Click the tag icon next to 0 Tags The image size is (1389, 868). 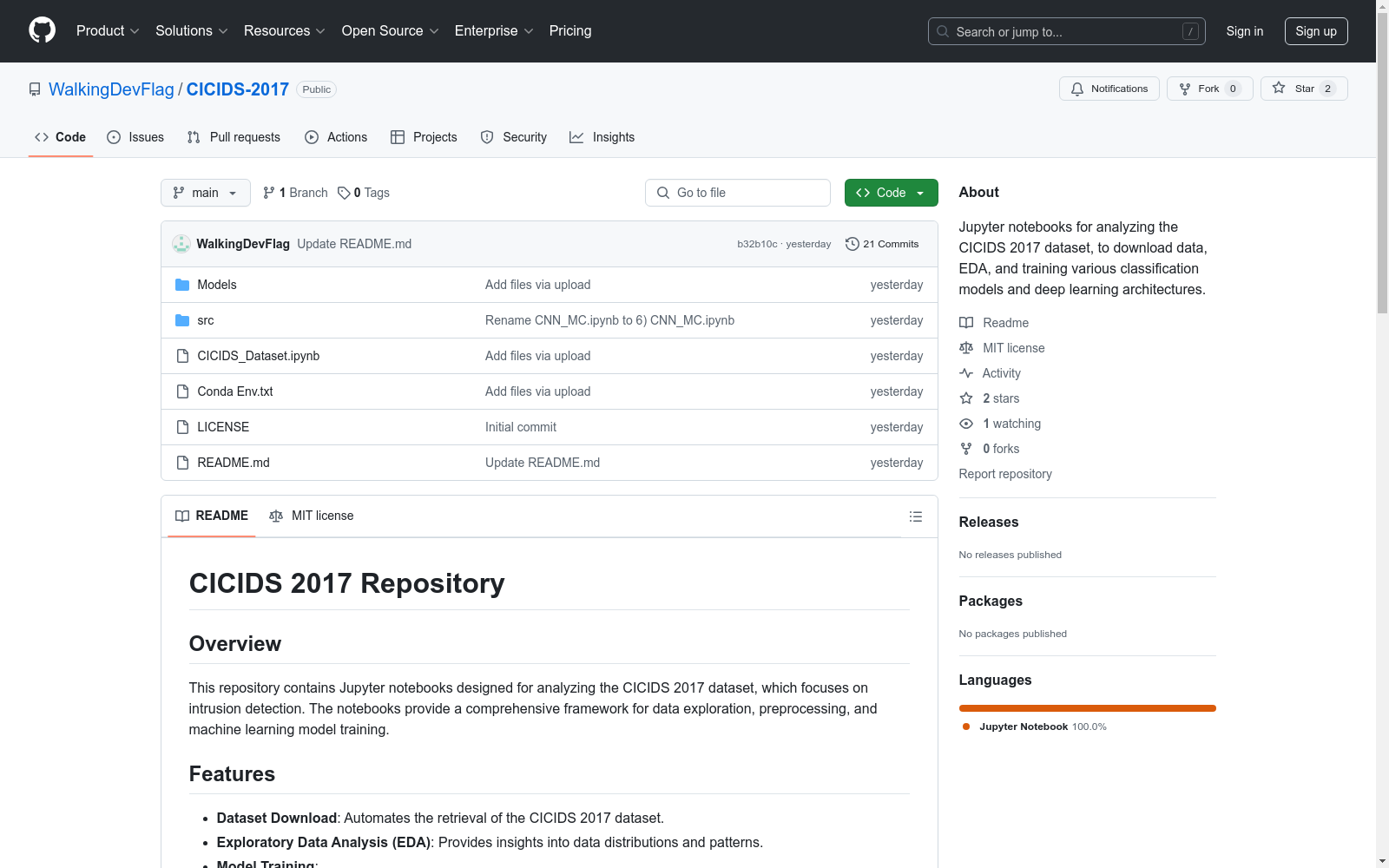(x=344, y=193)
